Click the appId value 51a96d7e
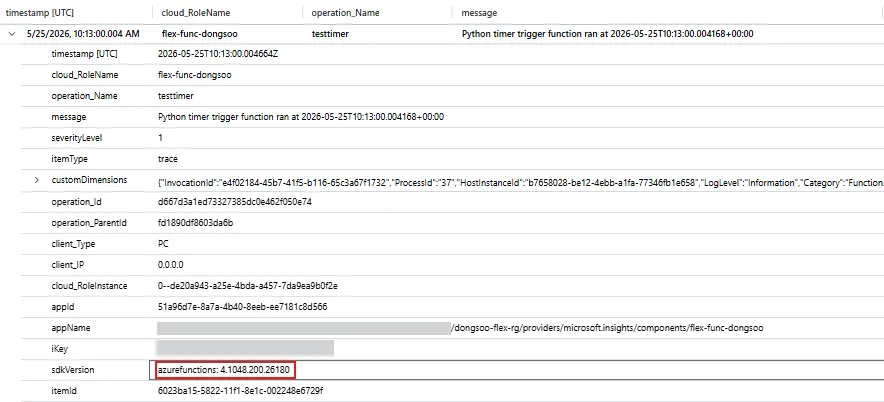 coord(242,307)
